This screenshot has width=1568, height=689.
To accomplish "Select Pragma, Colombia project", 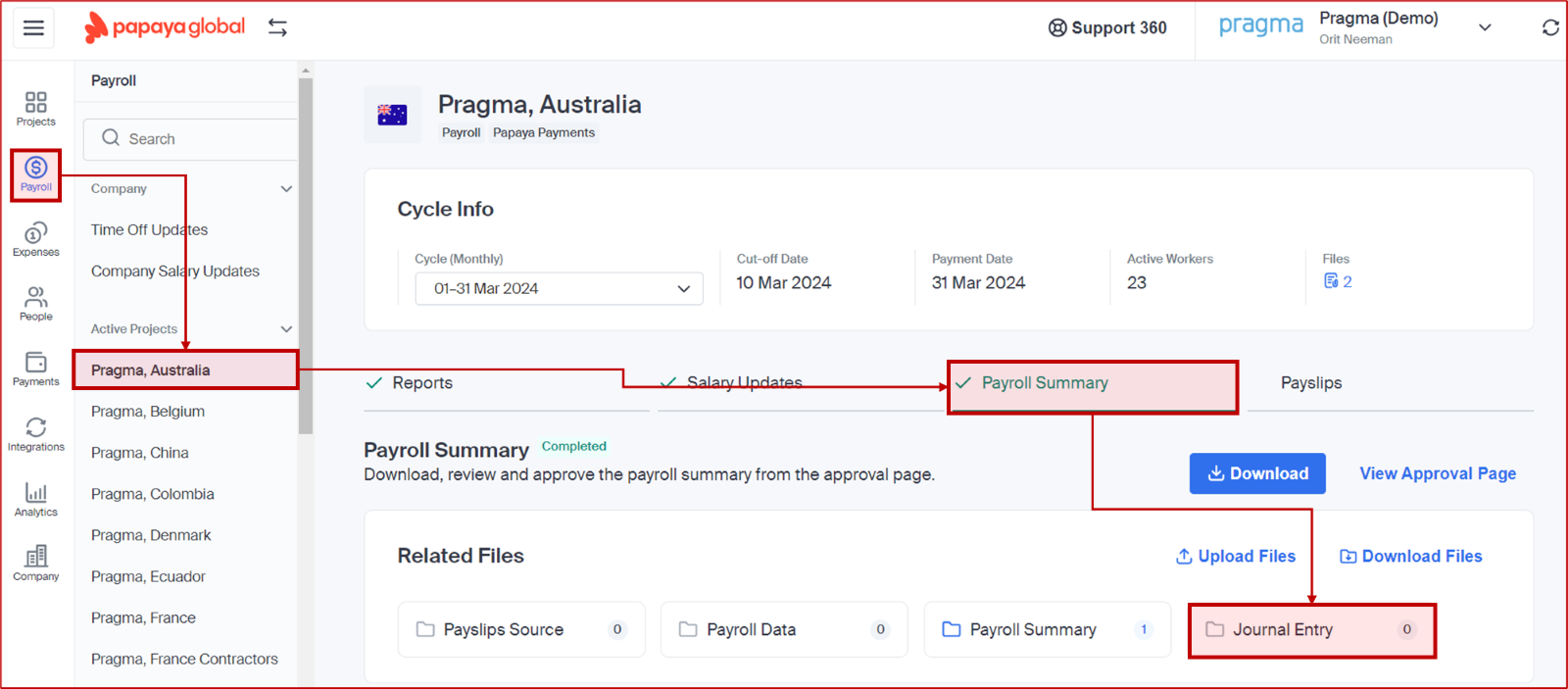I will point(153,494).
